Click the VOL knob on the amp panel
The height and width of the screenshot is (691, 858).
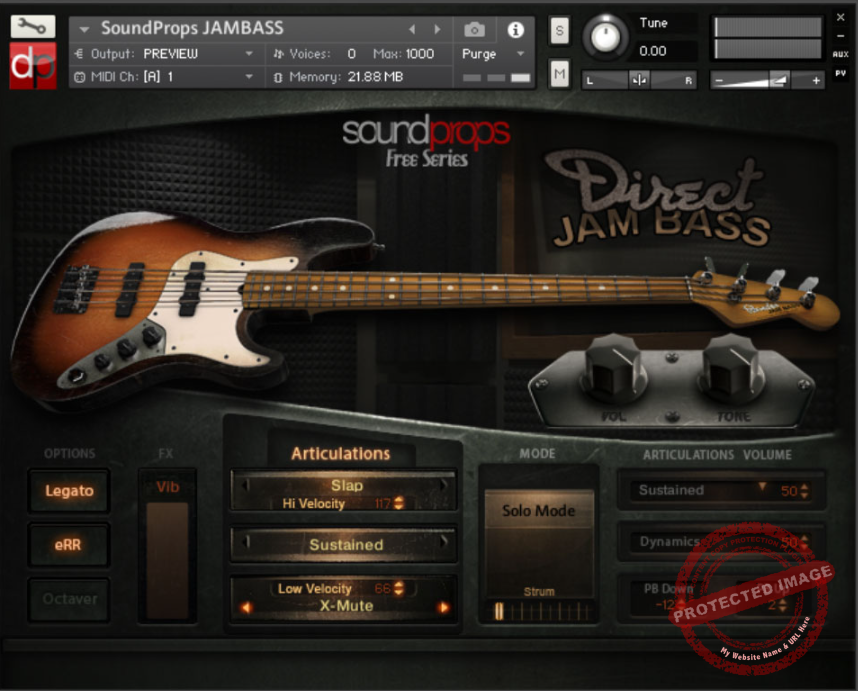[x=613, y=369]
